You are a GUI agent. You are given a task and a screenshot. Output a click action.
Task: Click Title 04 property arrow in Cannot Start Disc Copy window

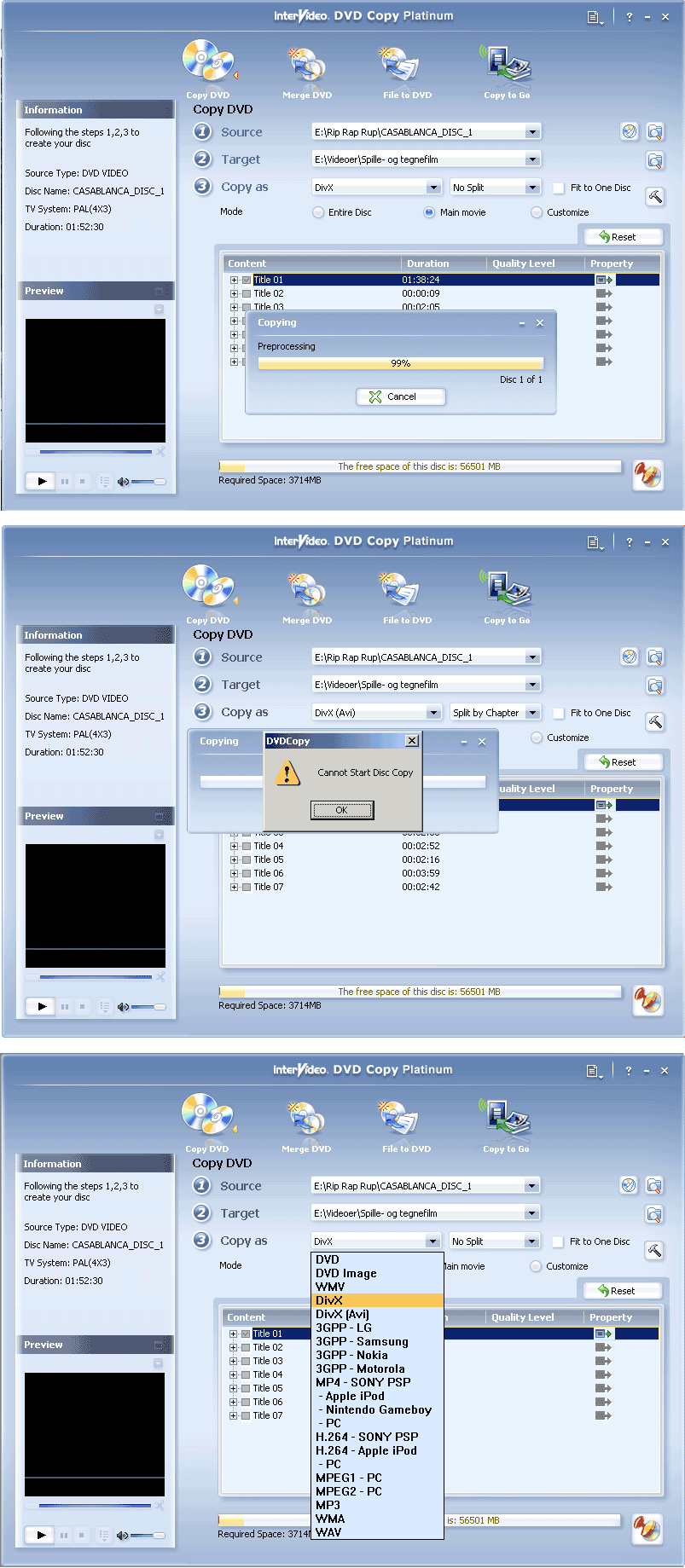pyautogui.click(x=604, y=846)
